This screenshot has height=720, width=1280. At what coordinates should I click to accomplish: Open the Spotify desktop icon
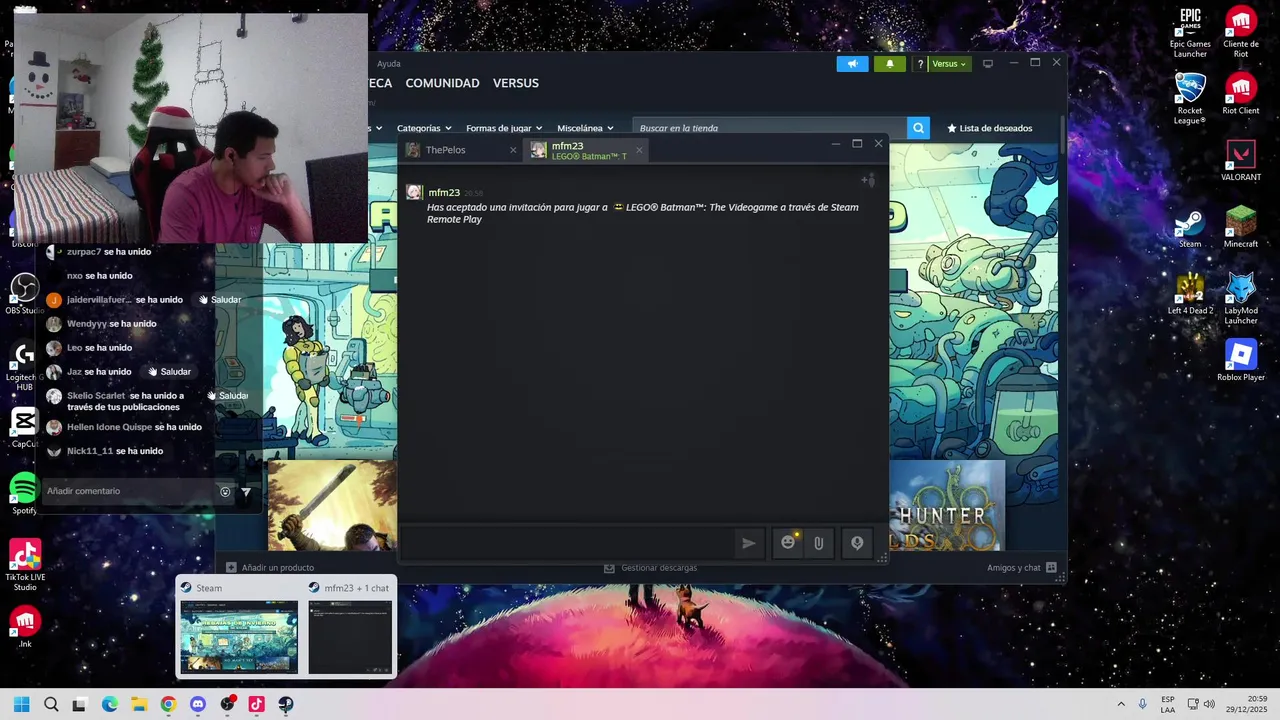pyautogui.click(x=24, y=494)
